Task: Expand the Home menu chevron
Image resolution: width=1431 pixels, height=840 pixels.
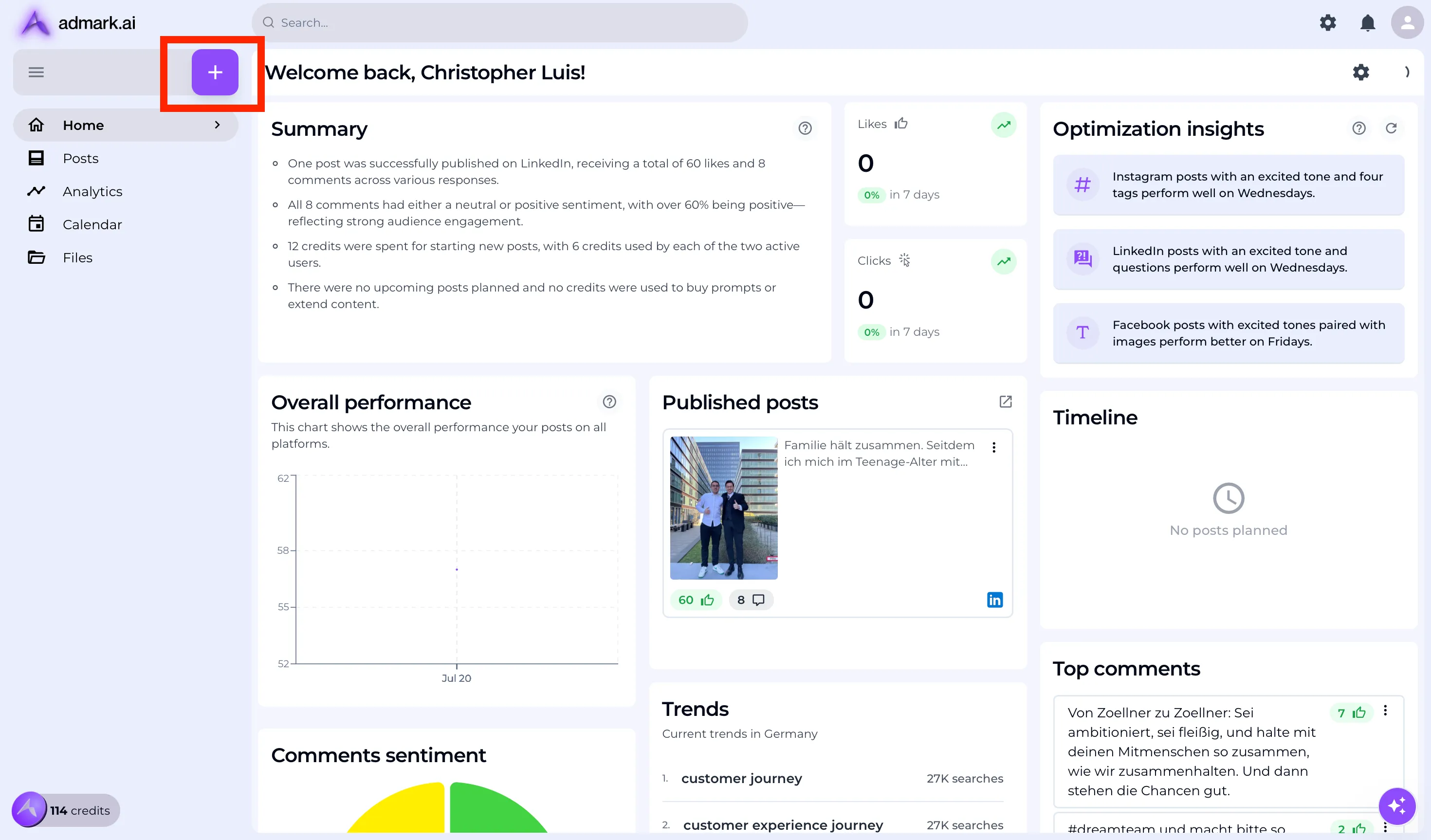Action: click(x=217, y=125)
